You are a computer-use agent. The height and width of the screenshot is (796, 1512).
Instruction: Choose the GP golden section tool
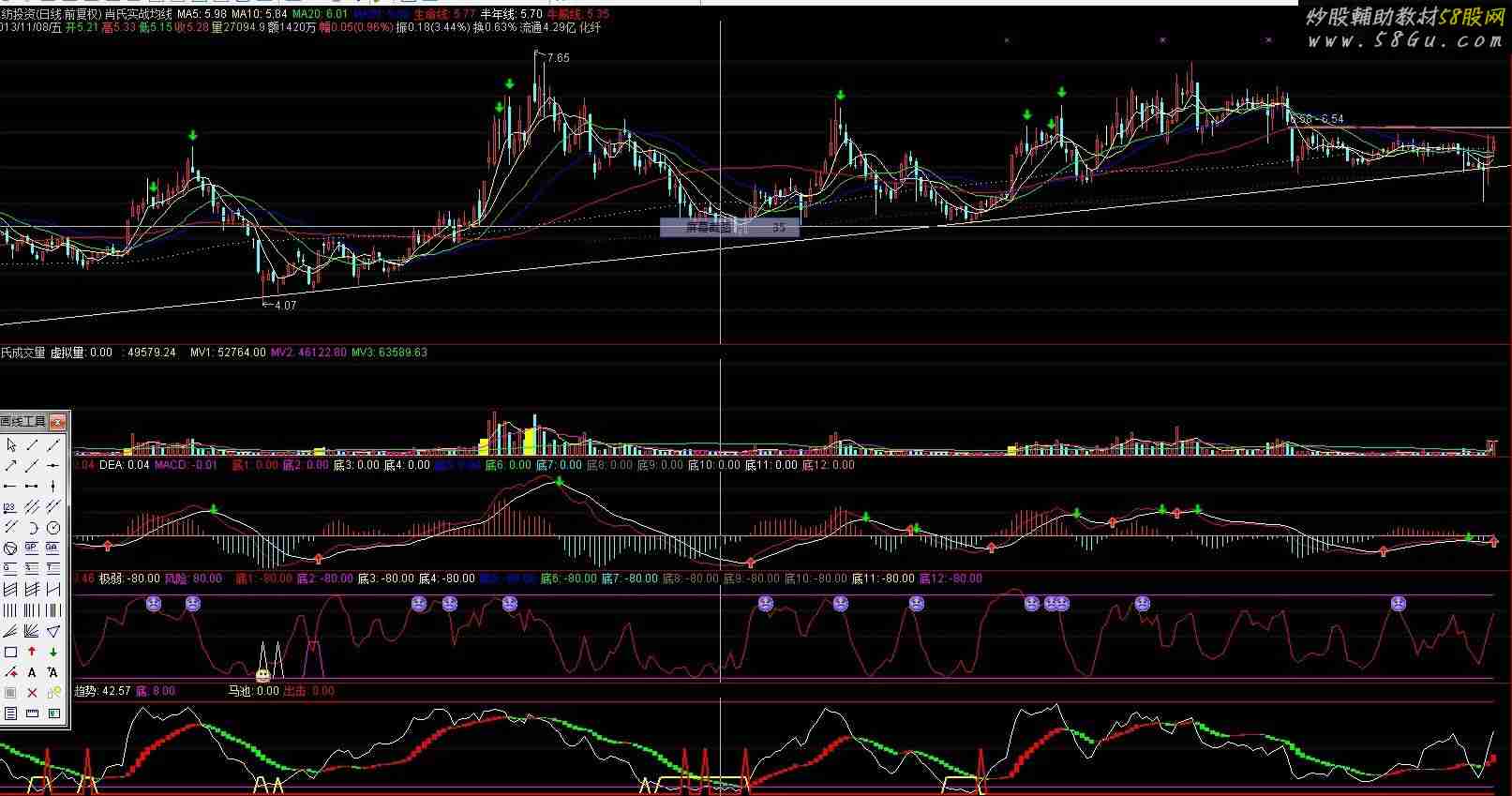click(x=32, y=548)
